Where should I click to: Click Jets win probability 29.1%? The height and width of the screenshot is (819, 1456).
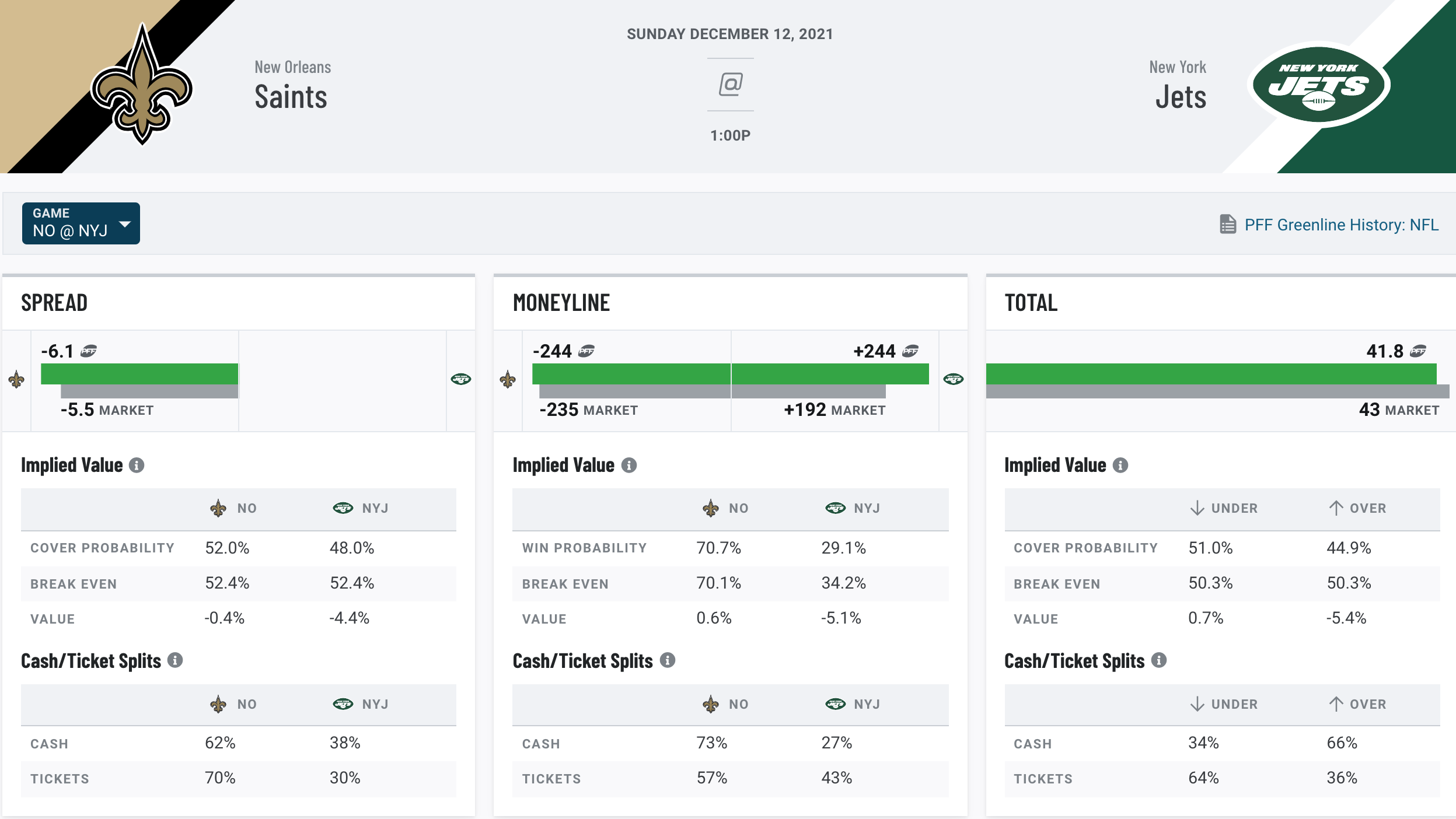click(844, 548)
